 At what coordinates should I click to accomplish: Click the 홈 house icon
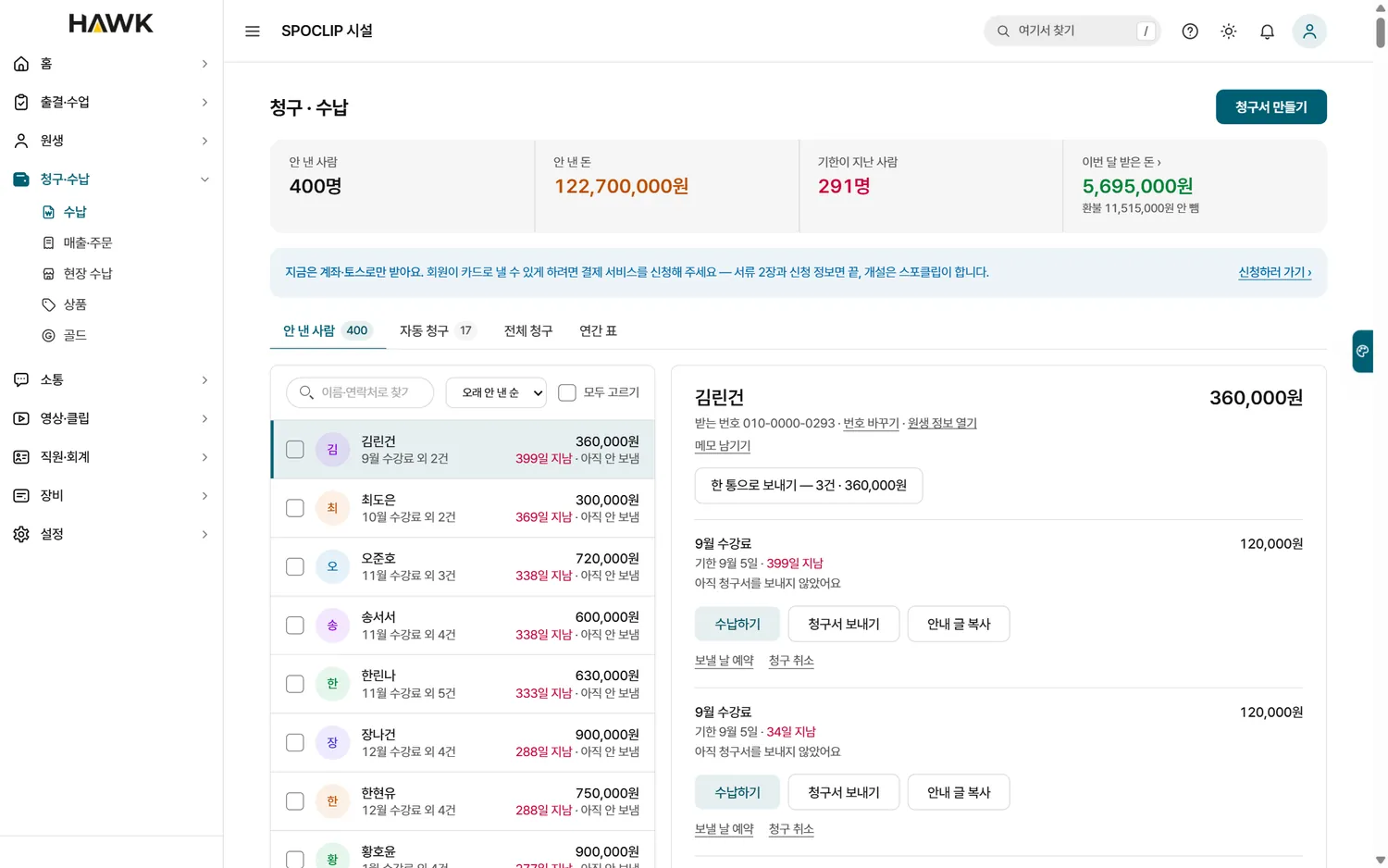coord(21,64)
